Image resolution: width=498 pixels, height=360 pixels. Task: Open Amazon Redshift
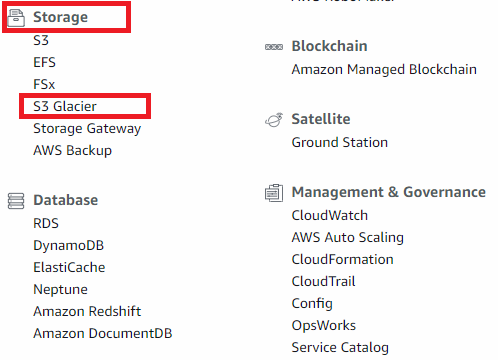[x=87, y=311]
